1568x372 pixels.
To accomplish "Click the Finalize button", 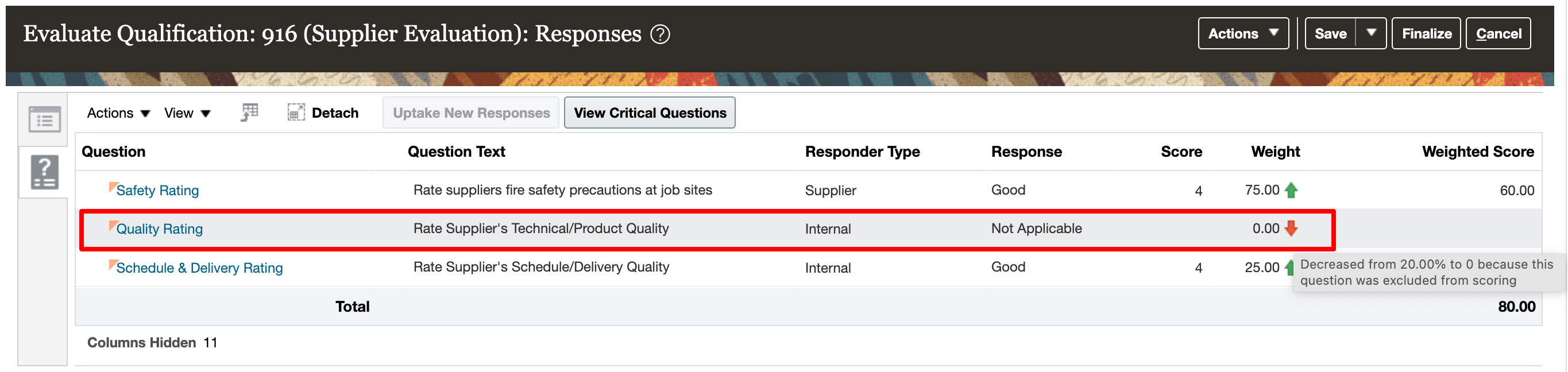I will click(x=1426, y=33).
